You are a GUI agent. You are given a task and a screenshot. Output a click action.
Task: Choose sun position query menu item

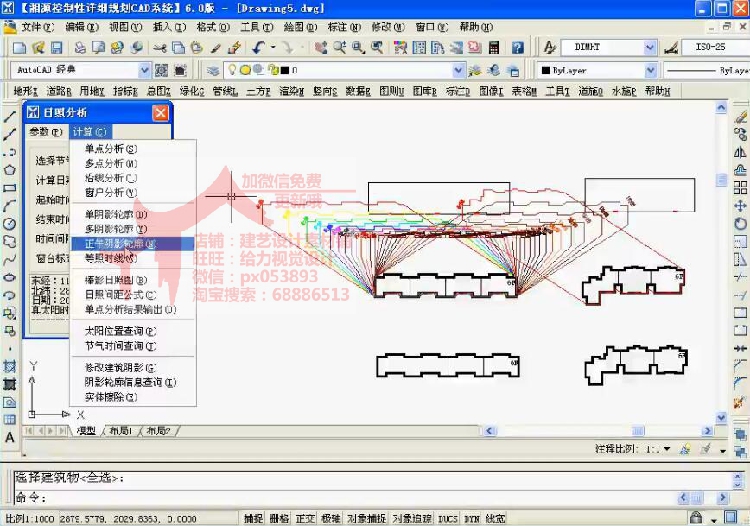pos(120,331)
